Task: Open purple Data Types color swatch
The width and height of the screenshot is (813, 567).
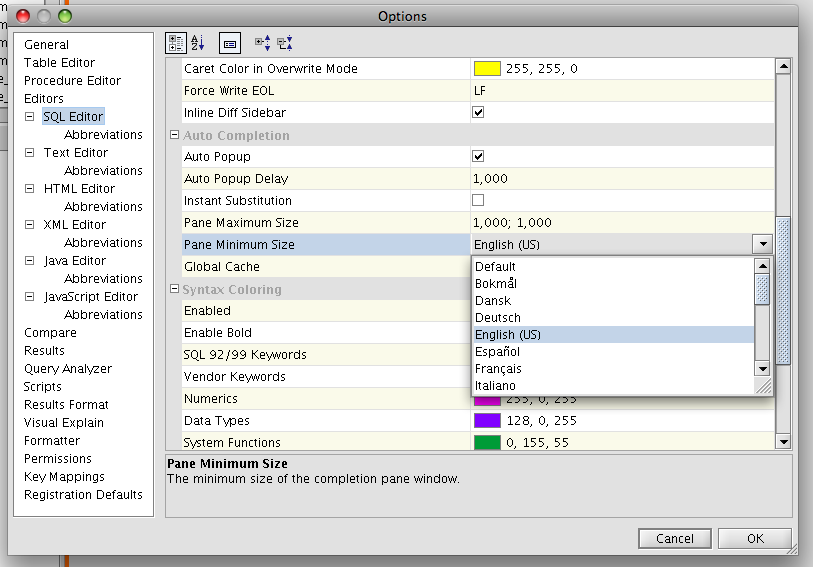Action: (487, 420)
